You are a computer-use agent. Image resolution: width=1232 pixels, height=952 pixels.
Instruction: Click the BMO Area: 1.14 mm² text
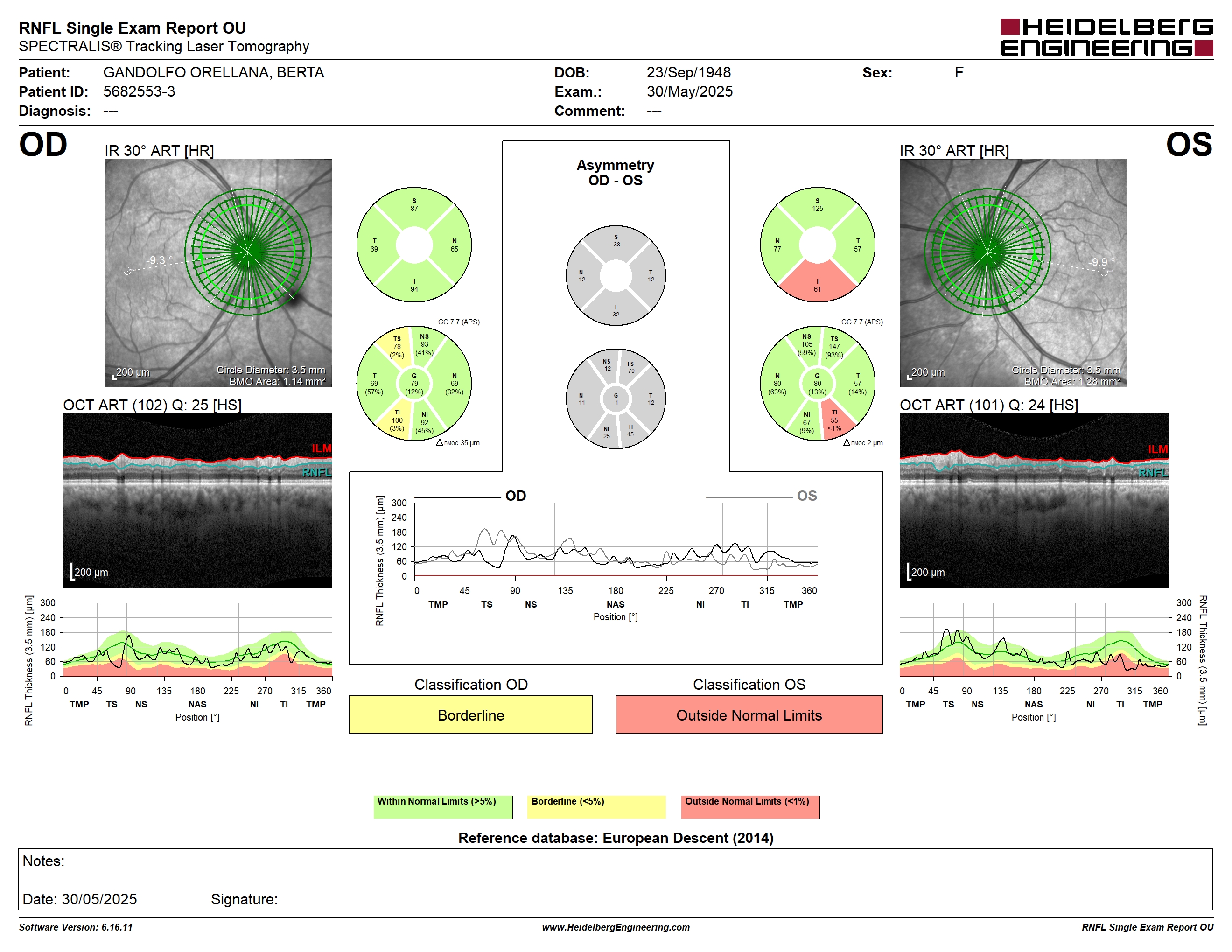click(277, 381)
